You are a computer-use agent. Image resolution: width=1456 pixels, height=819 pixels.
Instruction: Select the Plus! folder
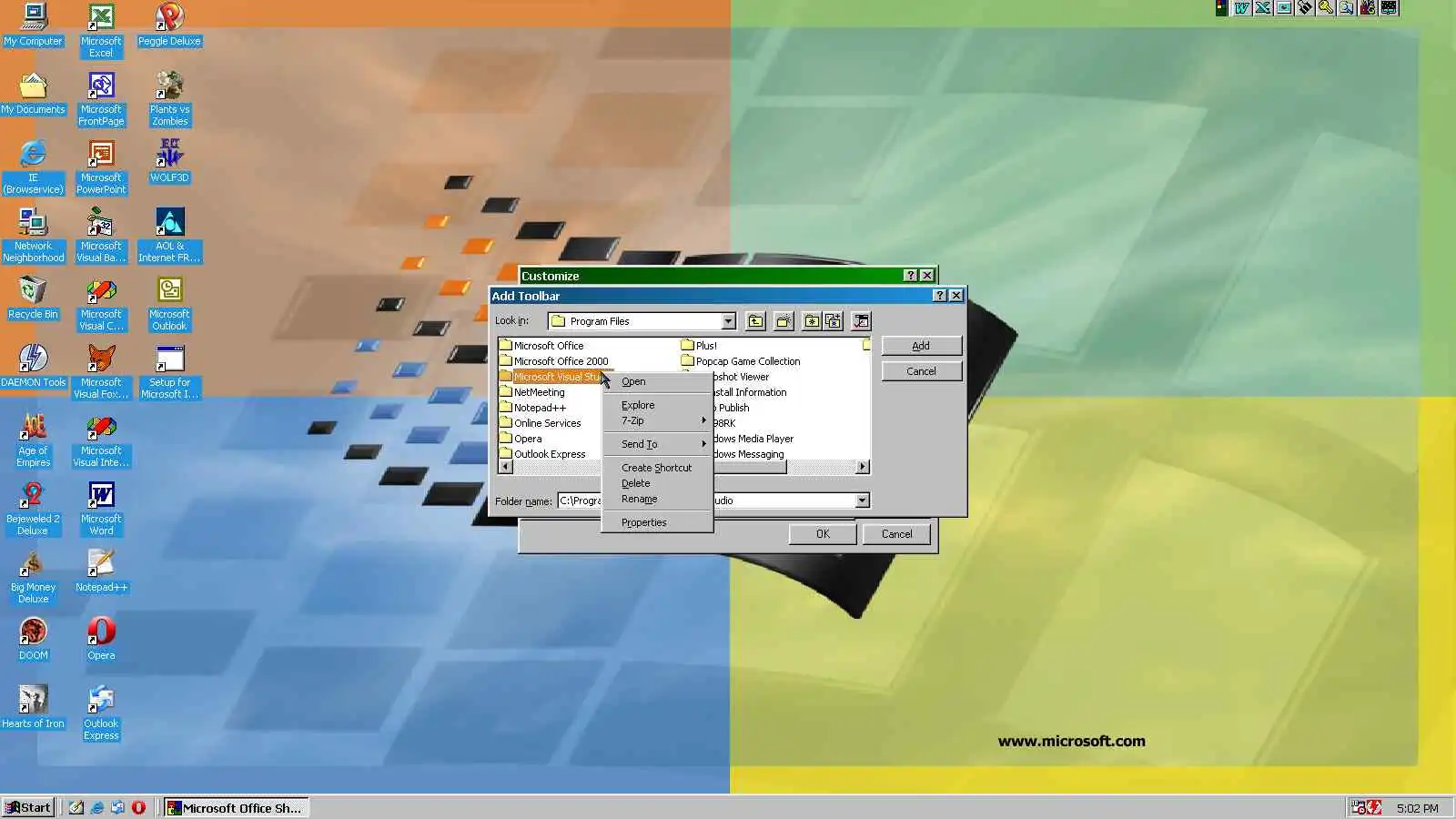click(699, 346)
